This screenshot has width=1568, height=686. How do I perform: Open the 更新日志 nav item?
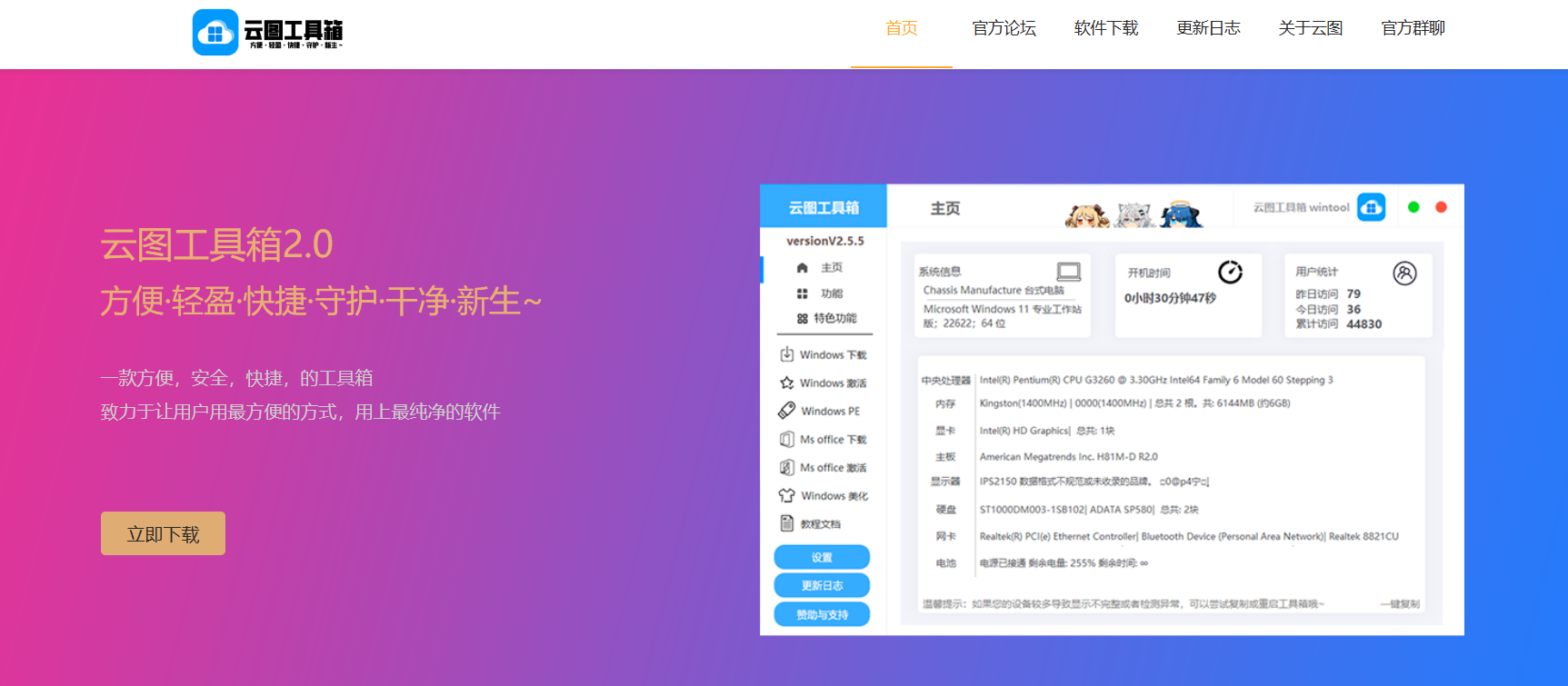pos(1208,28)
